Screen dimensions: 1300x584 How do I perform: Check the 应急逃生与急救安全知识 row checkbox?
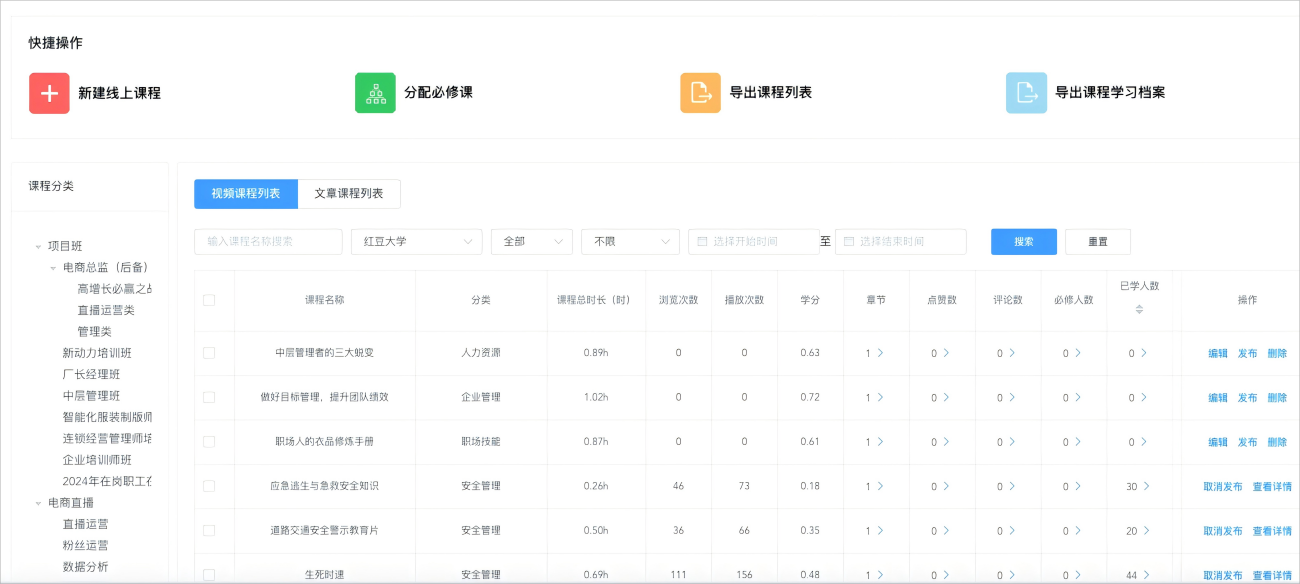pyautogui.click(x=209, y=486)
